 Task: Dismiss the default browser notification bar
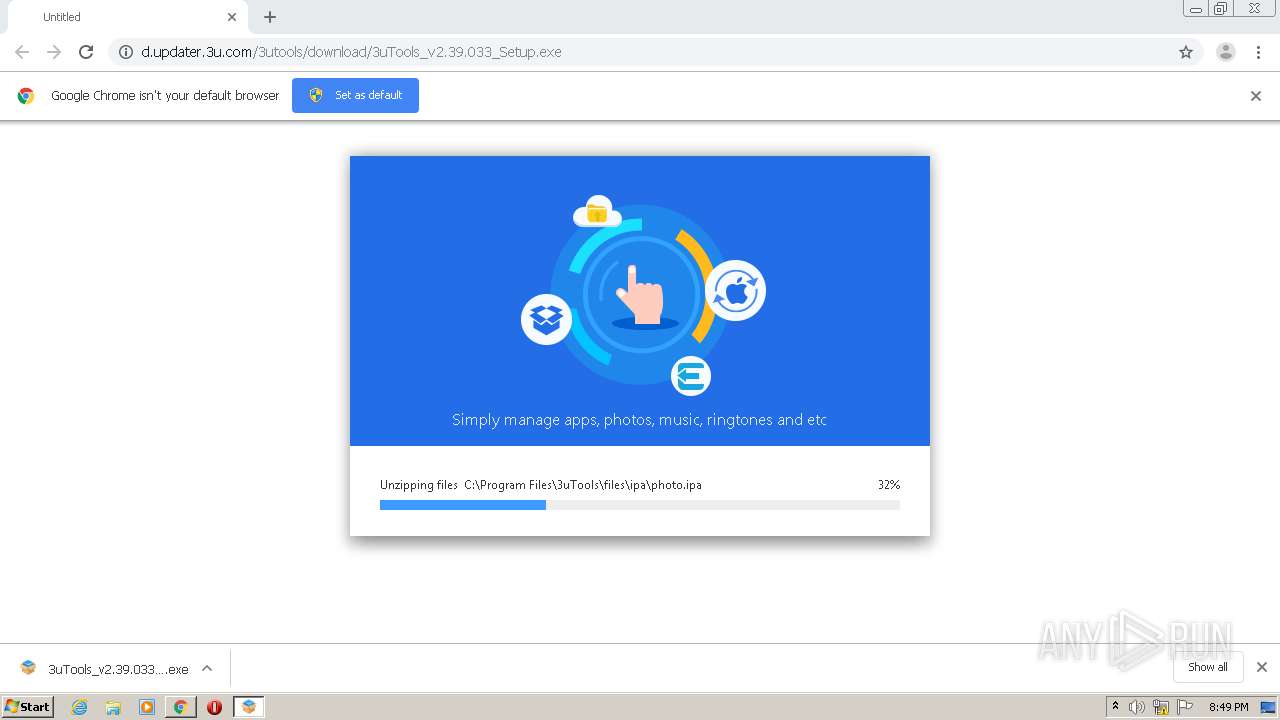pyautogui.click(x=1256, y=96)
